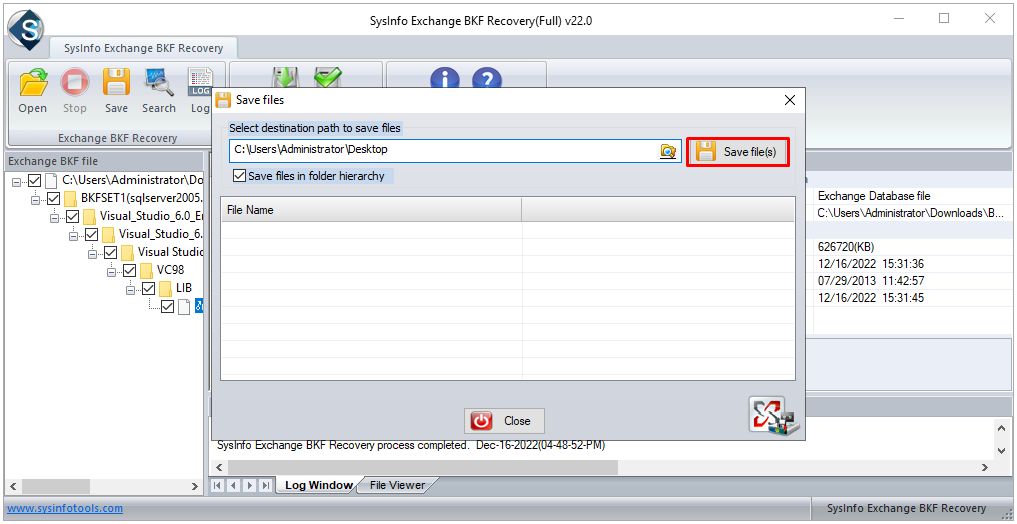Click the floppy icon in the Save files title
Image resolution: width=1017 pixels, height=524 pixels.
point(223,100)
